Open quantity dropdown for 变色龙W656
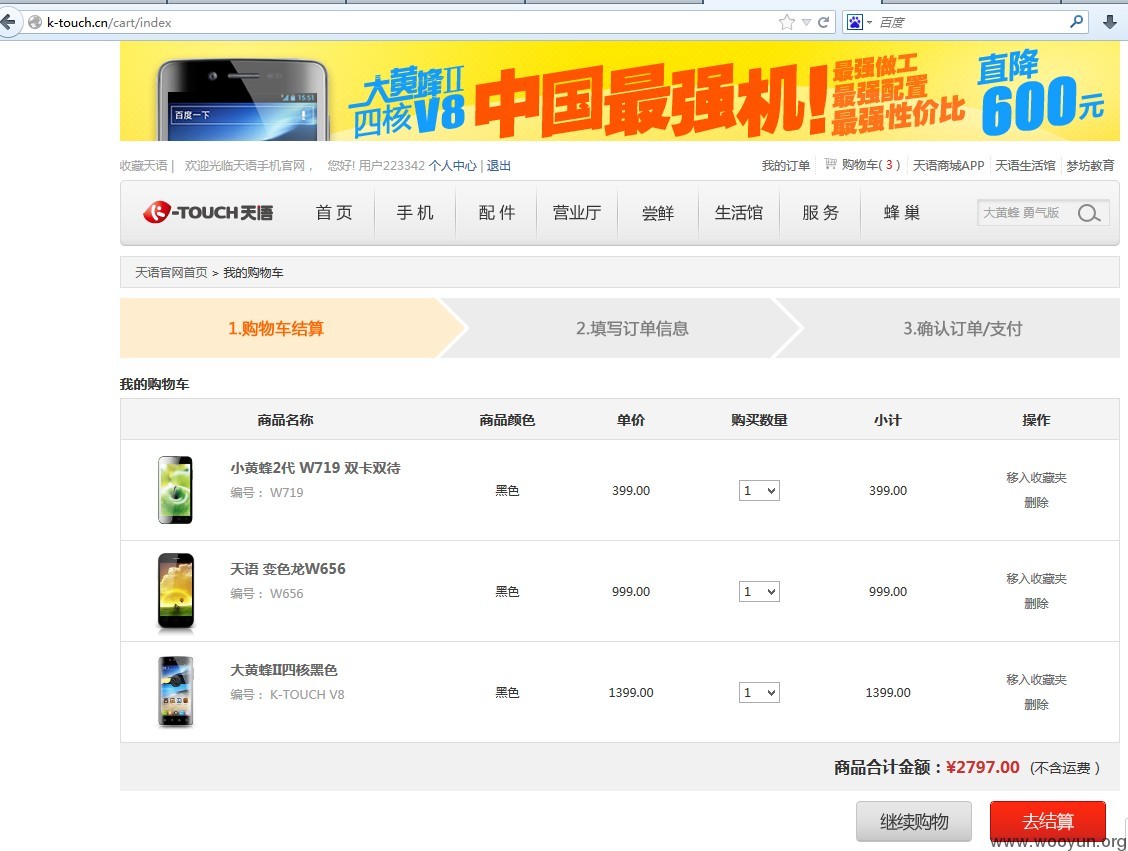 point(759,591)
